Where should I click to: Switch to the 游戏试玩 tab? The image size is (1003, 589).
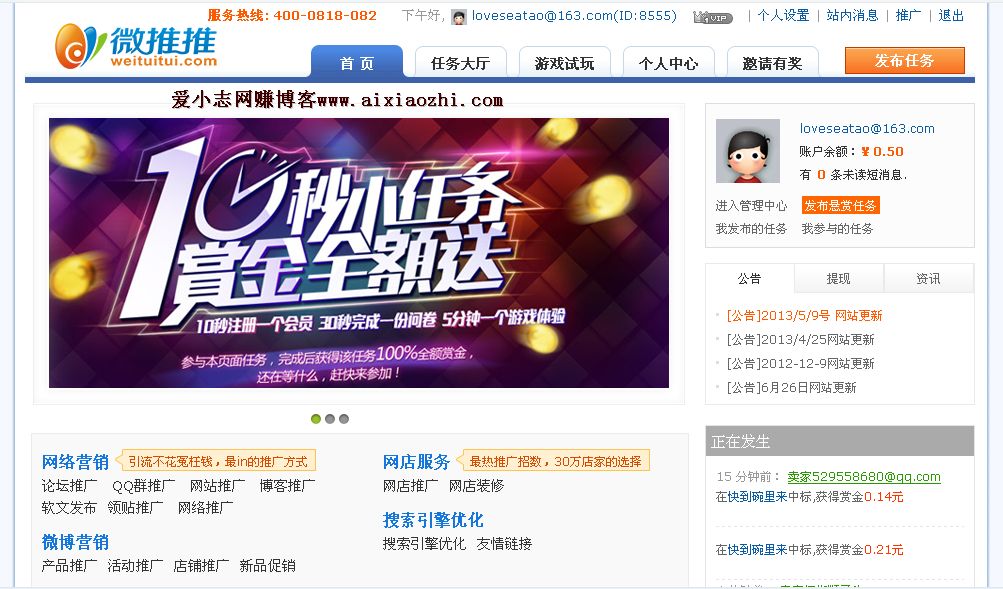click(564, 63)
